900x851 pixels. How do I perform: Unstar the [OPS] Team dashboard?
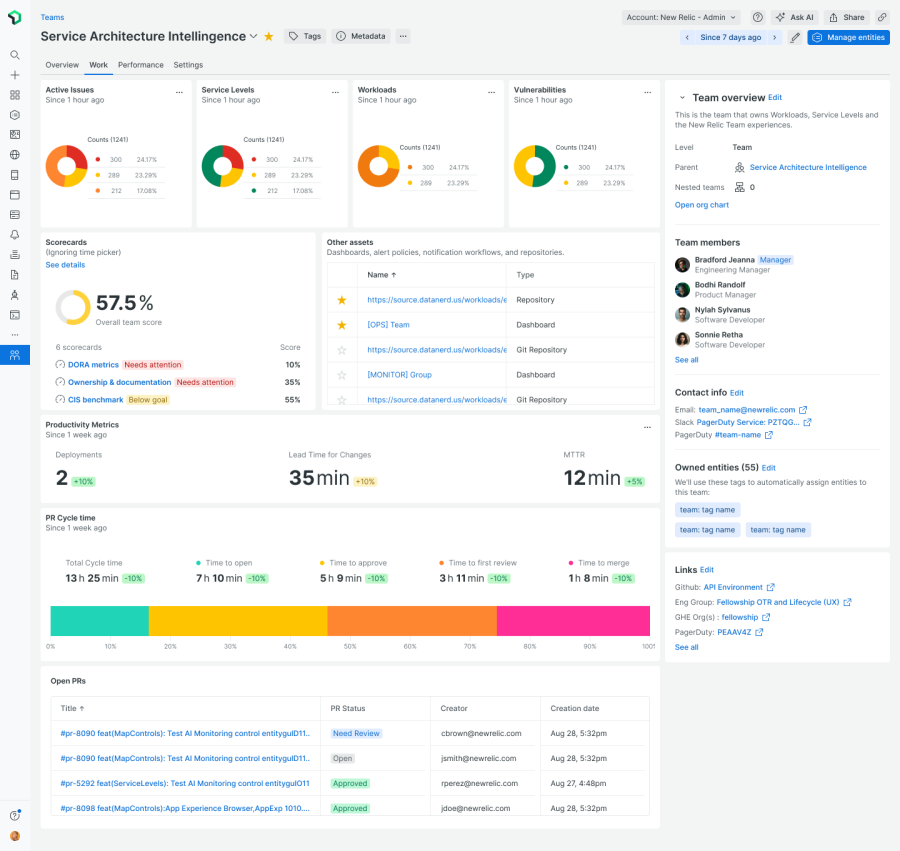click(342, 325)
